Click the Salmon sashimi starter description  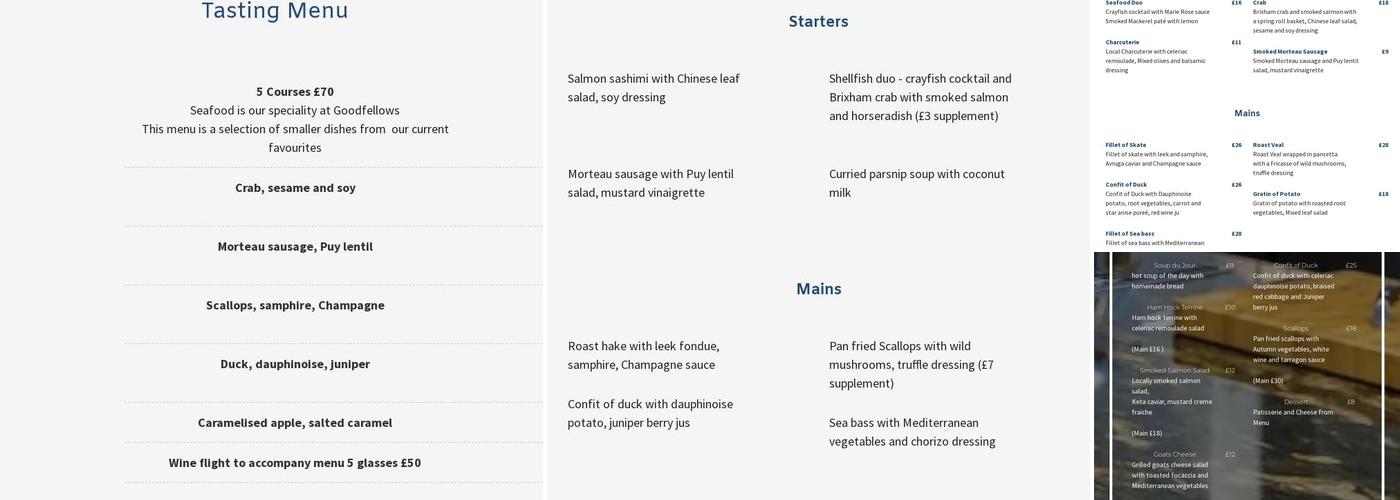(654, 88)
